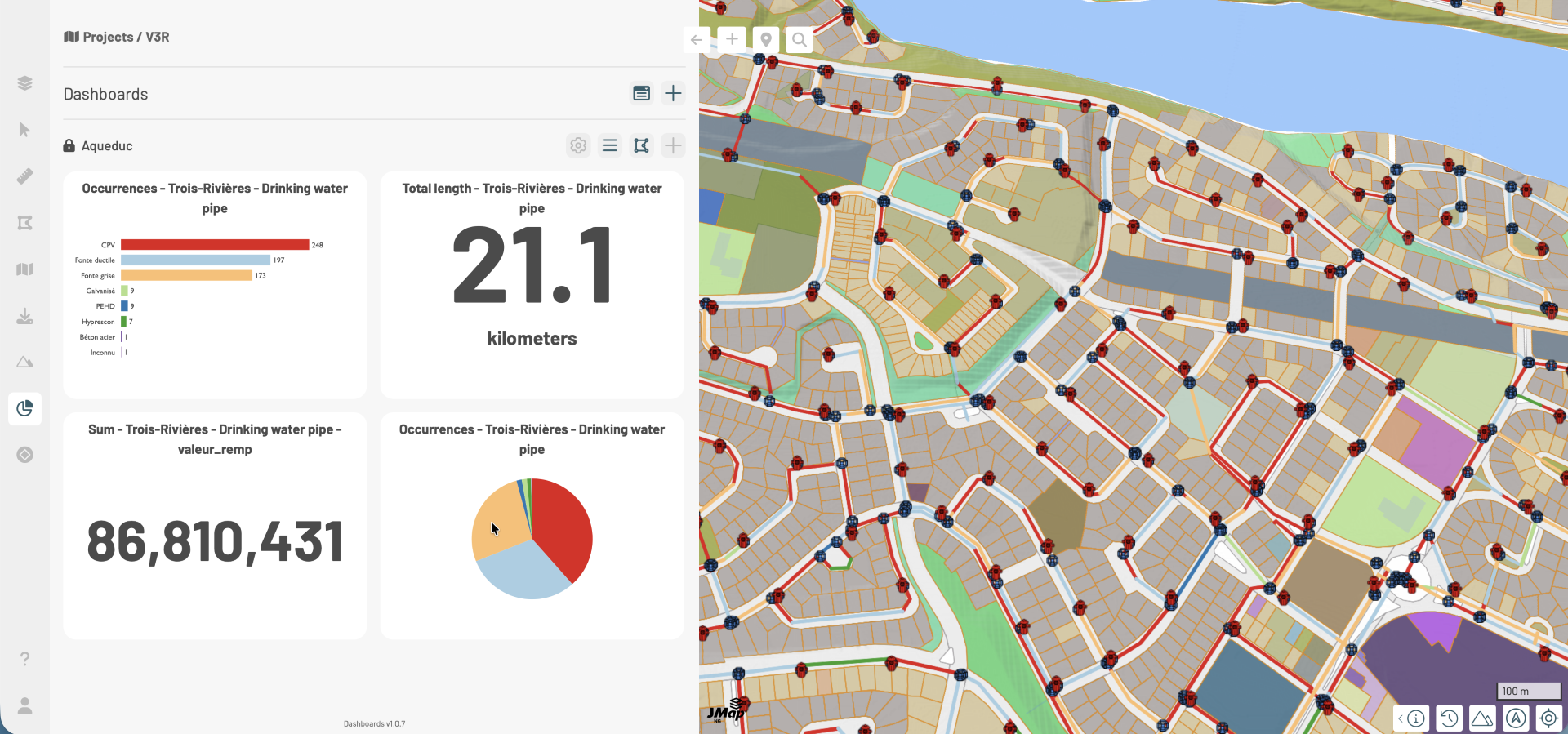1568x734 pixels.
Task: Open the Aqueduc widget list menu
Action: [609, 145]
